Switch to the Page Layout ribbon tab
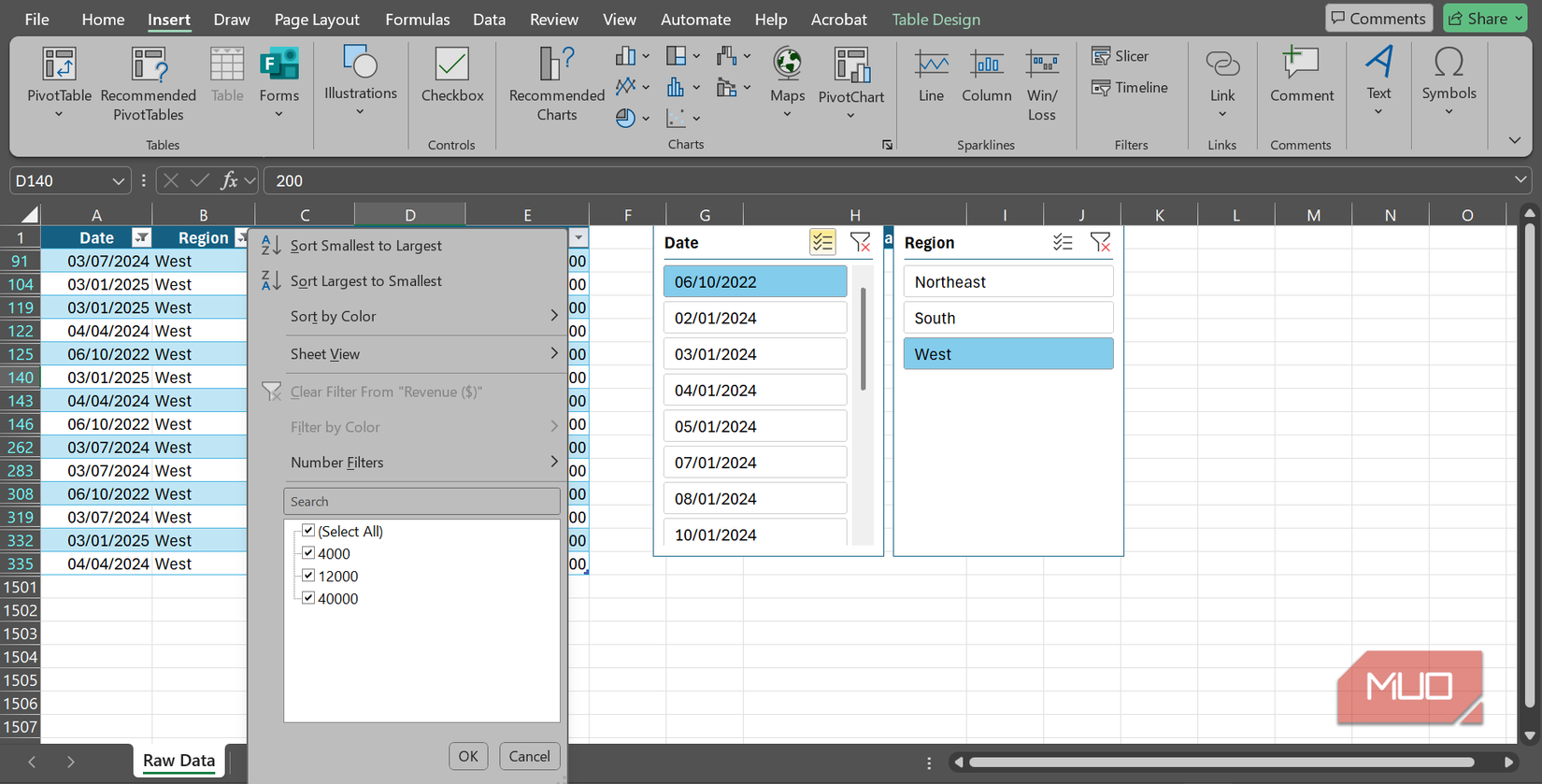The height and width of the screenshot is (784, 1542). point(316,20)
